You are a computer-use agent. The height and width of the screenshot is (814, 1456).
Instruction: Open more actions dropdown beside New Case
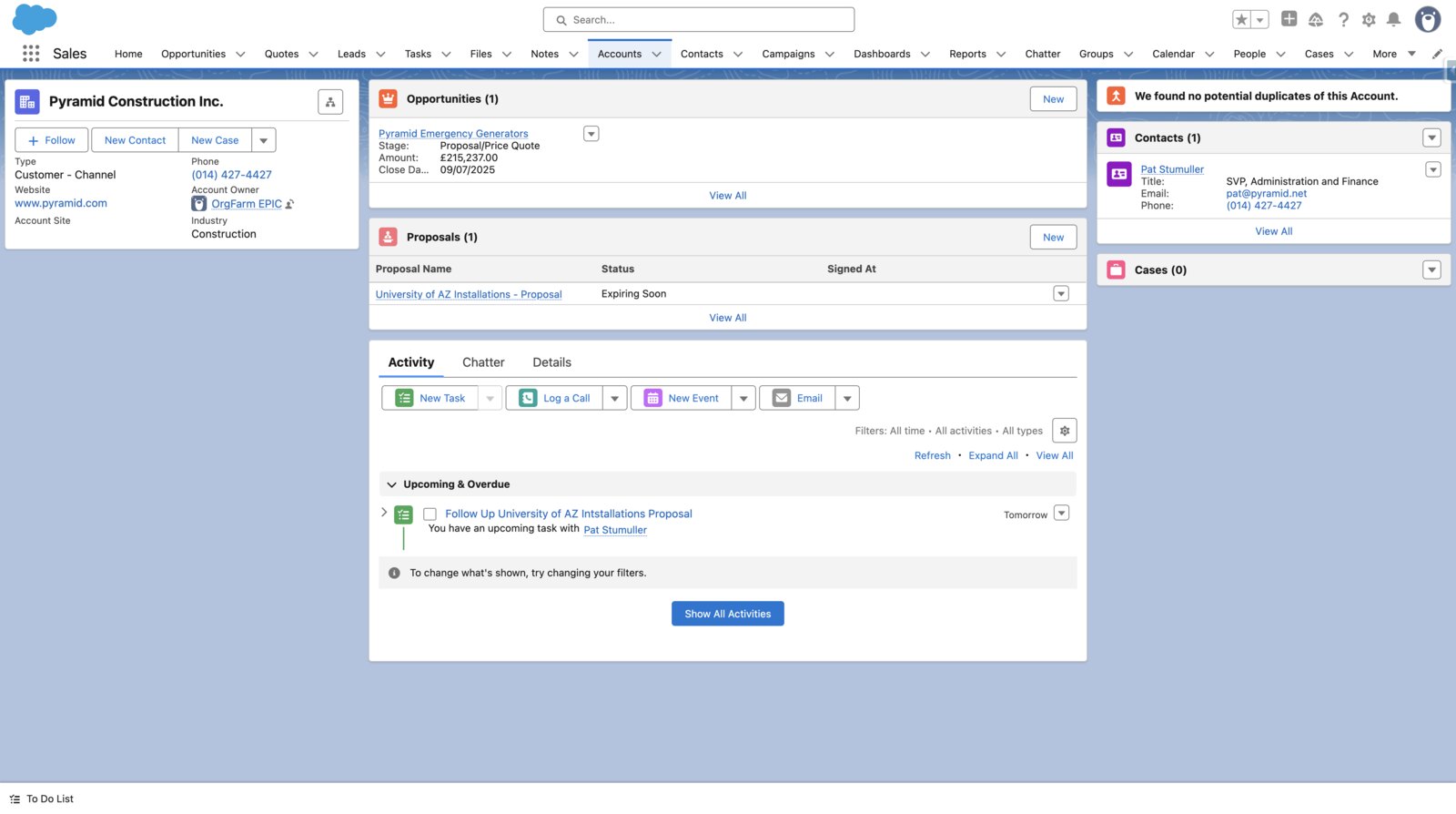tap(264, 140)
